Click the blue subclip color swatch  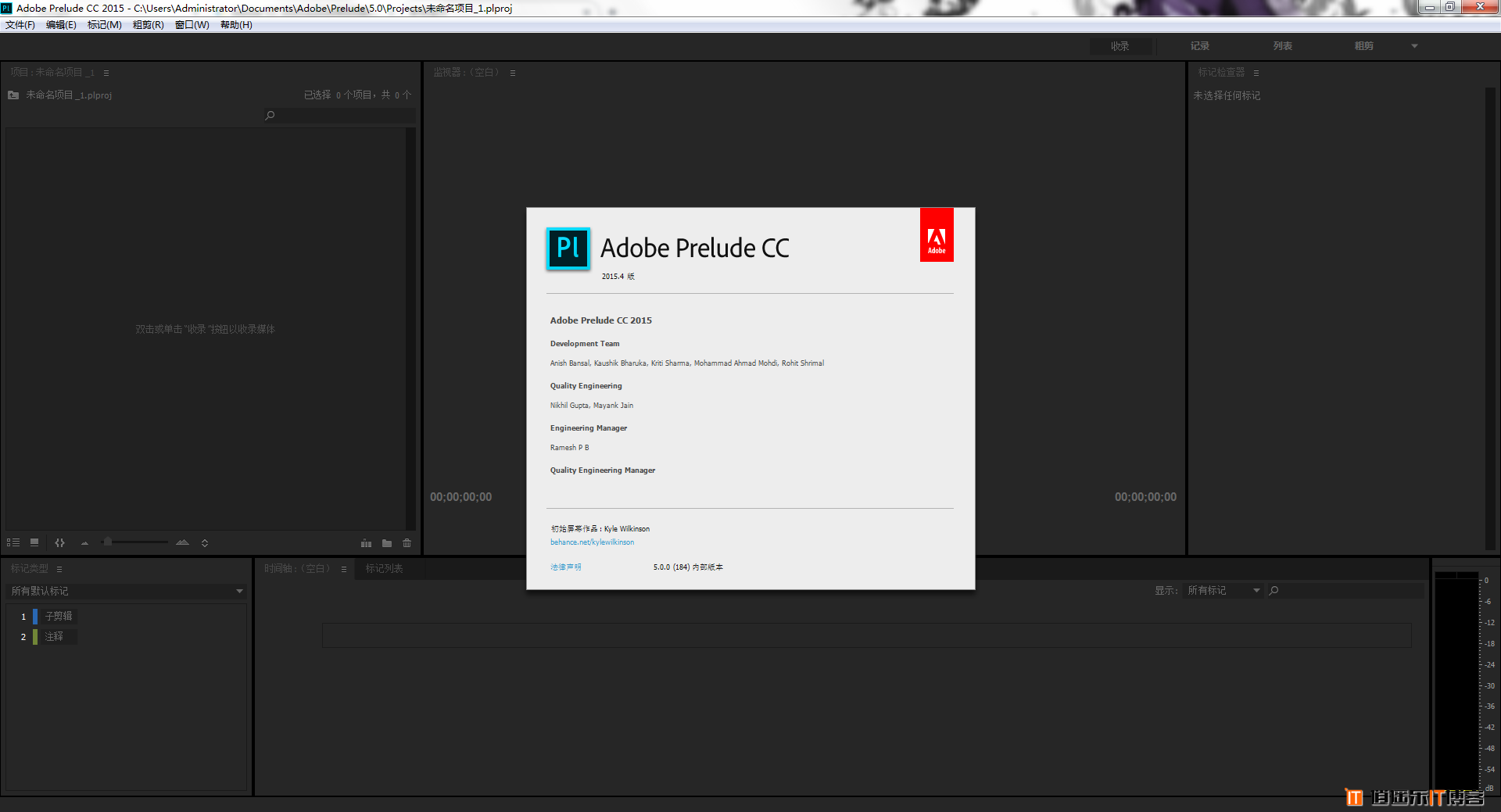[x=35, y=617]
